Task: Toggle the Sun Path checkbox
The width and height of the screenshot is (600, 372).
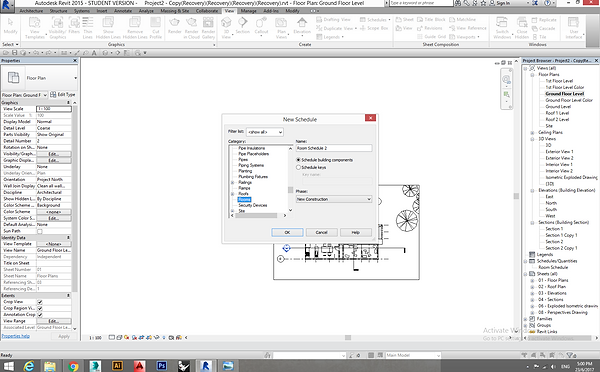Action: 40,231
